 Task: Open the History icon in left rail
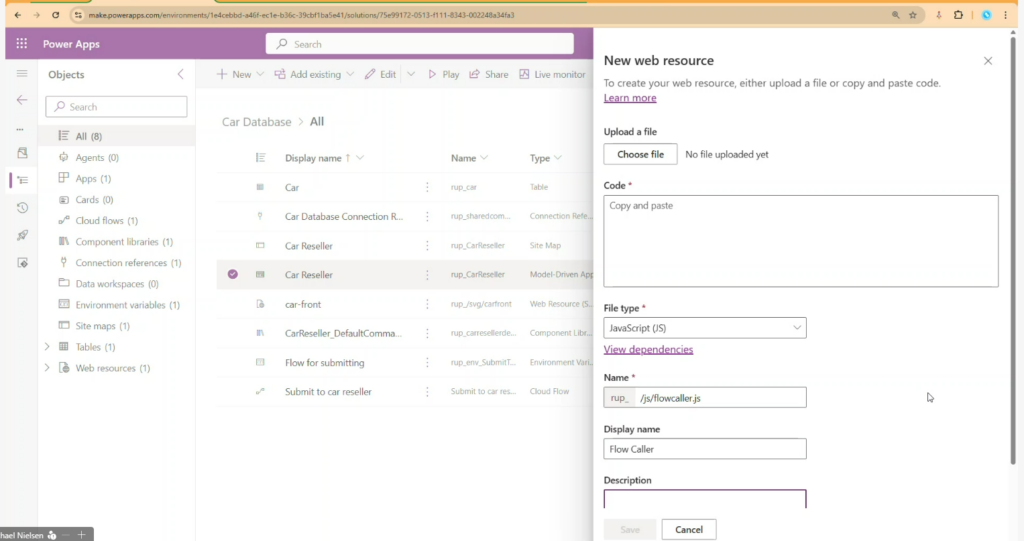tap(22, 207)
